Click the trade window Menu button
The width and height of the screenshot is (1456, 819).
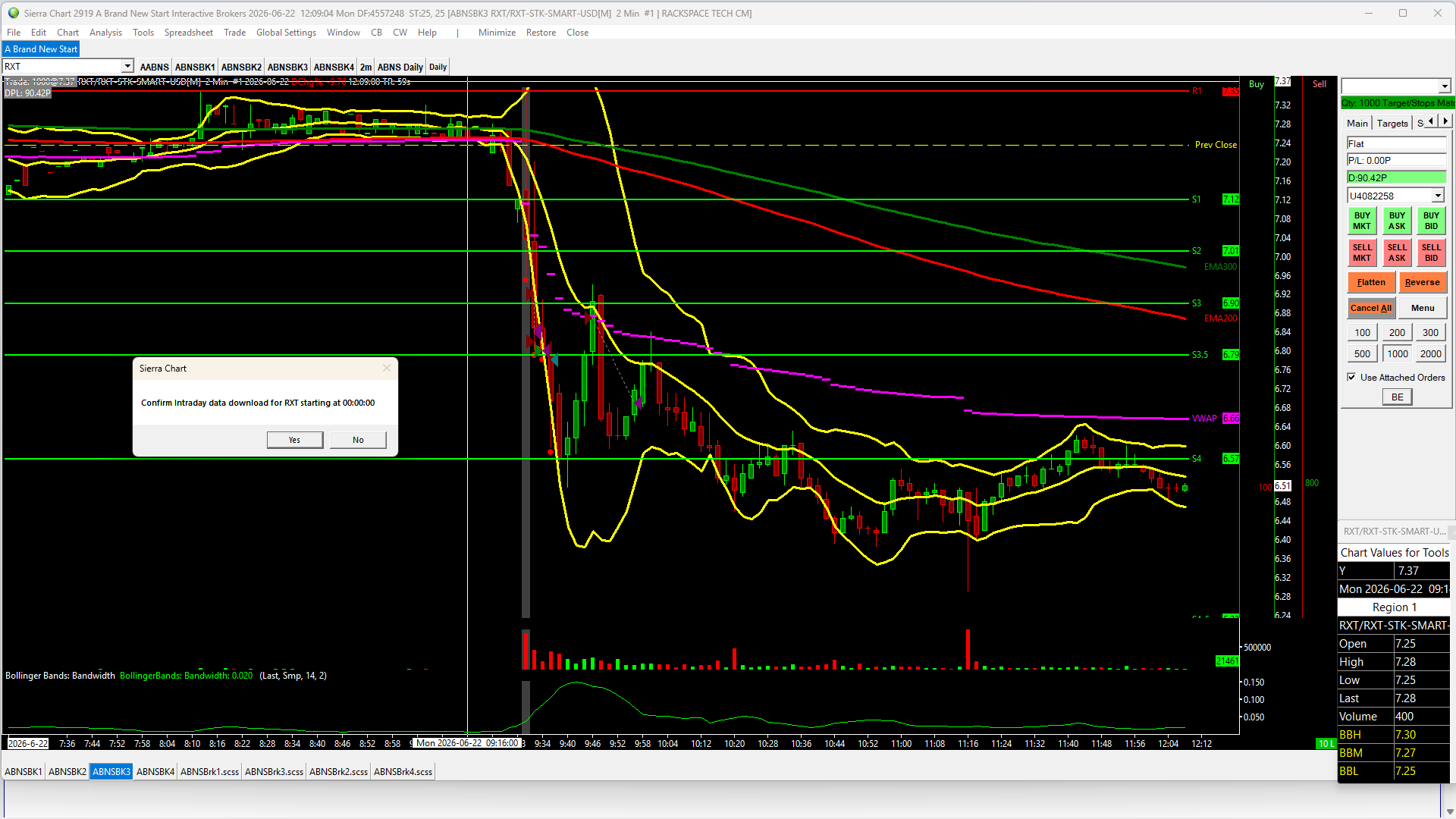[x=1423, y=308]
